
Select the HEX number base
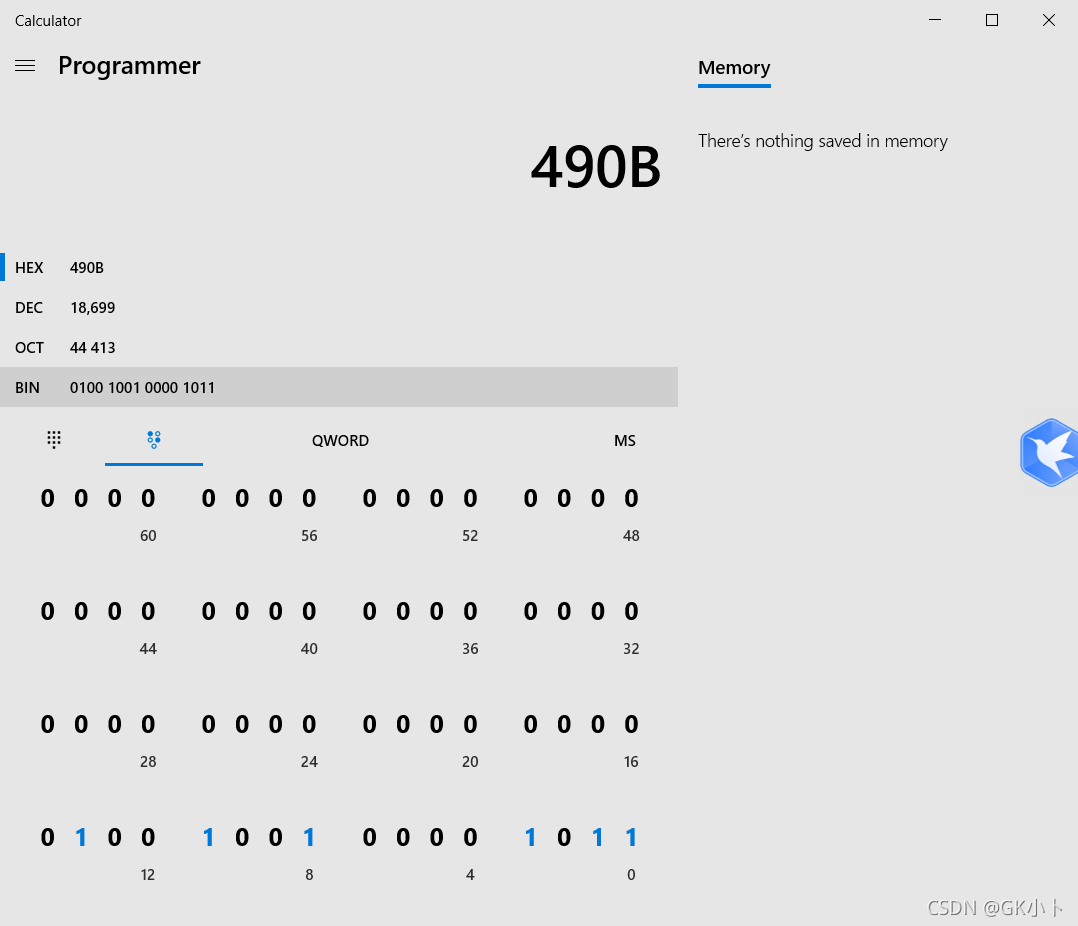(339, 267)
